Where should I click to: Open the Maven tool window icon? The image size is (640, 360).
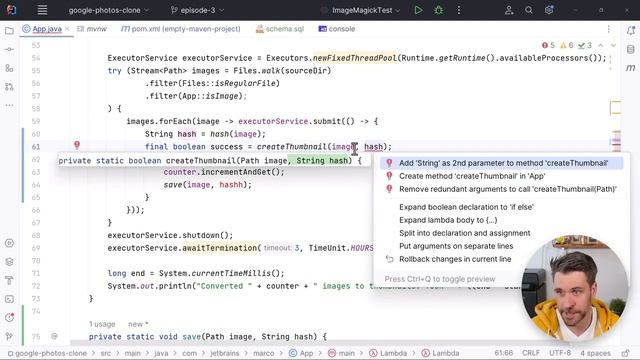point(631,68)
